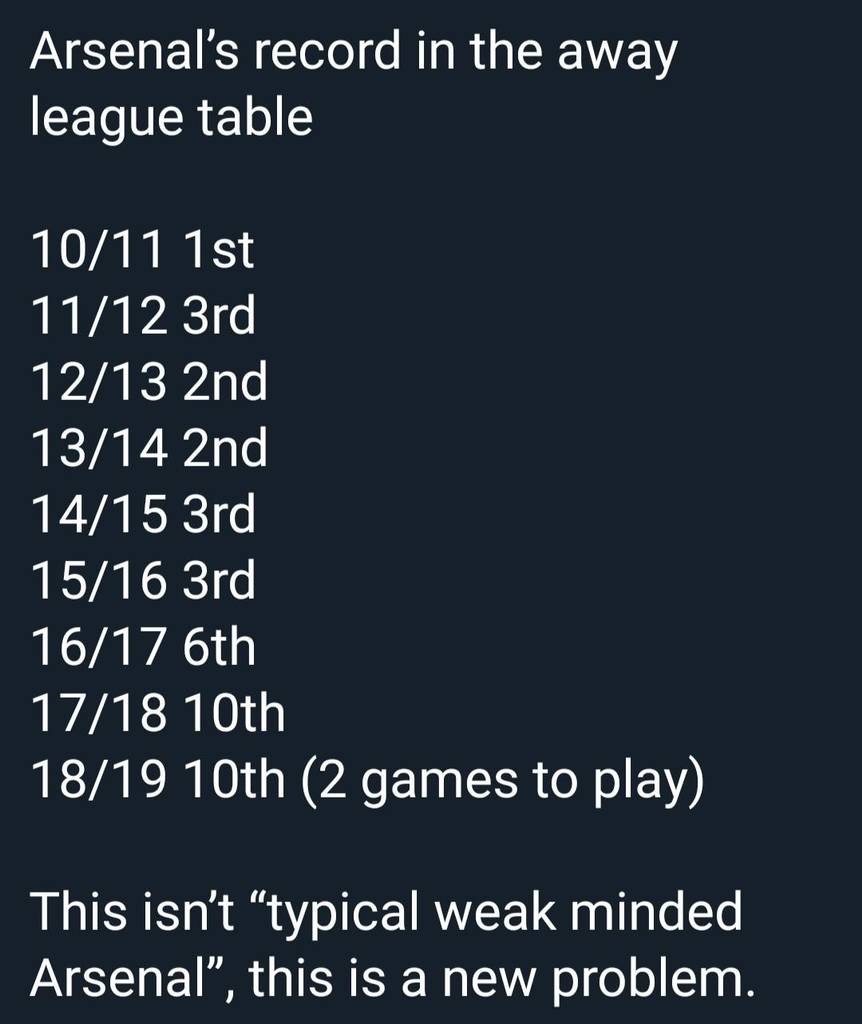This screenshot has width=862, height=1024.
Task: Select the "15/16 3rd" season row
Action: pyautogui.click(x=143, y=580)
